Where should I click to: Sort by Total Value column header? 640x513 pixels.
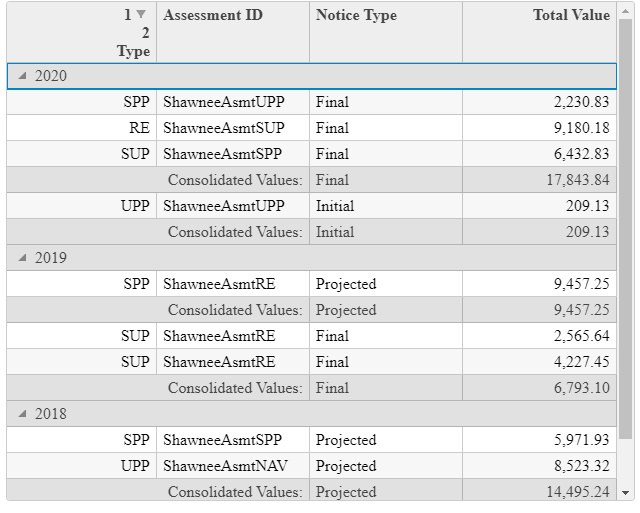539,32
